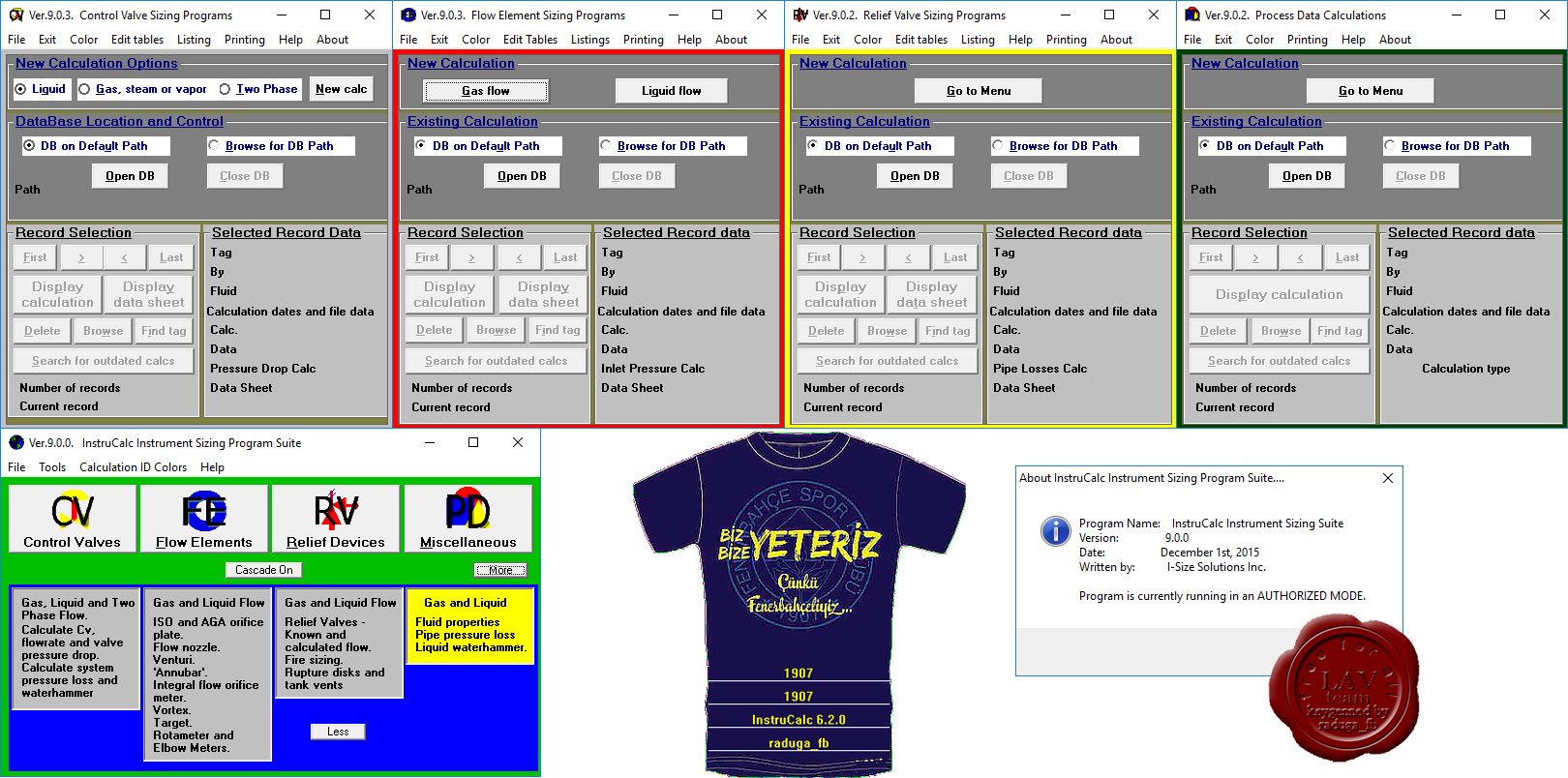Open Help menu in Flow Element window
This screenshot has width=1568, height=778.
pos(690,40)
